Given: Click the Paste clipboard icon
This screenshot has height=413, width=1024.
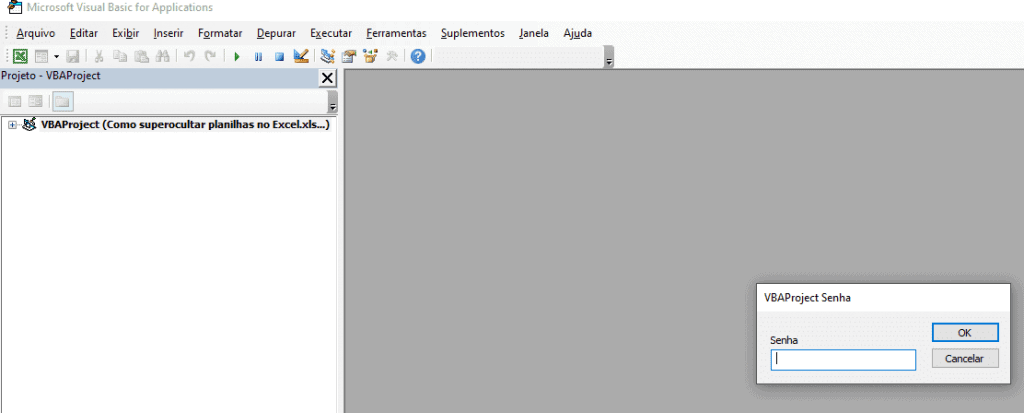Looking at the screenshot, I should [x=142, y=56].
